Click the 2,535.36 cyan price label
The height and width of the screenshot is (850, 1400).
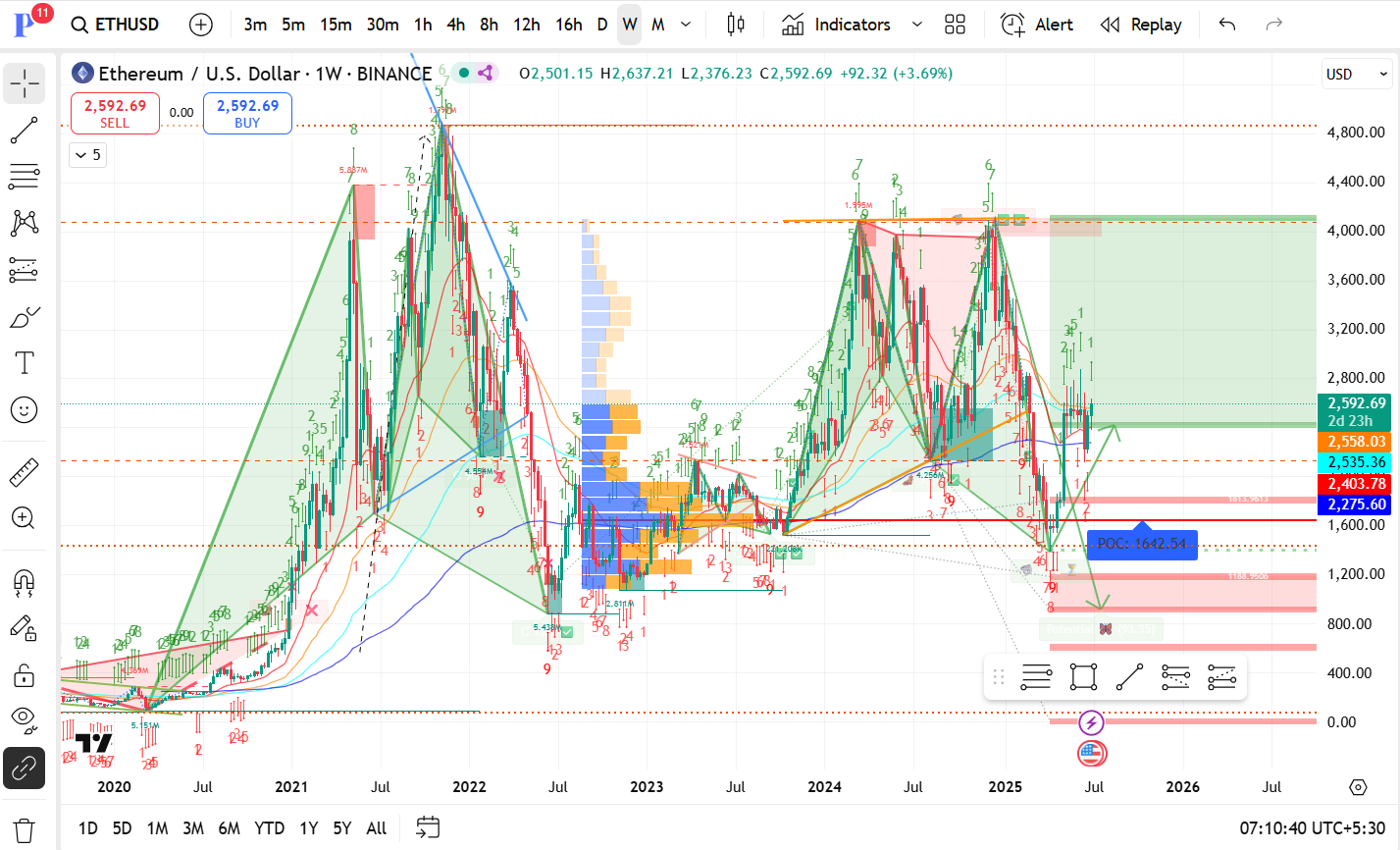[1357, 462]
